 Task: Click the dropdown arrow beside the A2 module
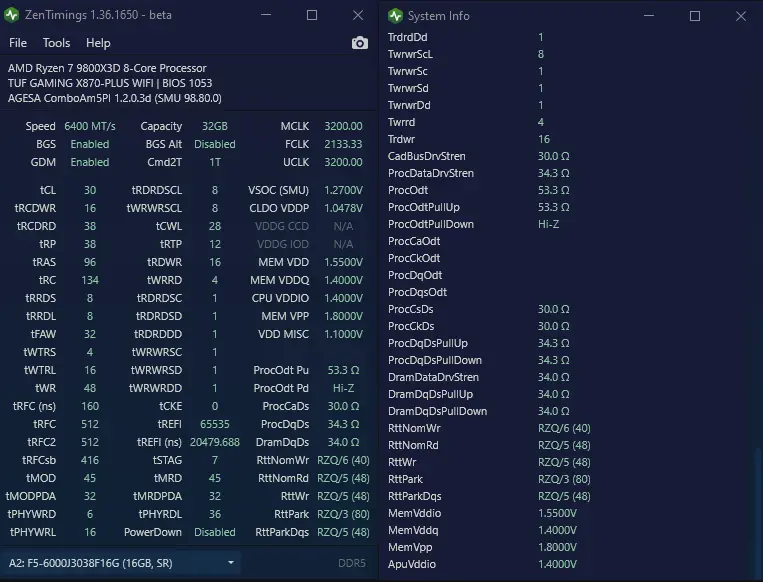click(x=231, y=563)
